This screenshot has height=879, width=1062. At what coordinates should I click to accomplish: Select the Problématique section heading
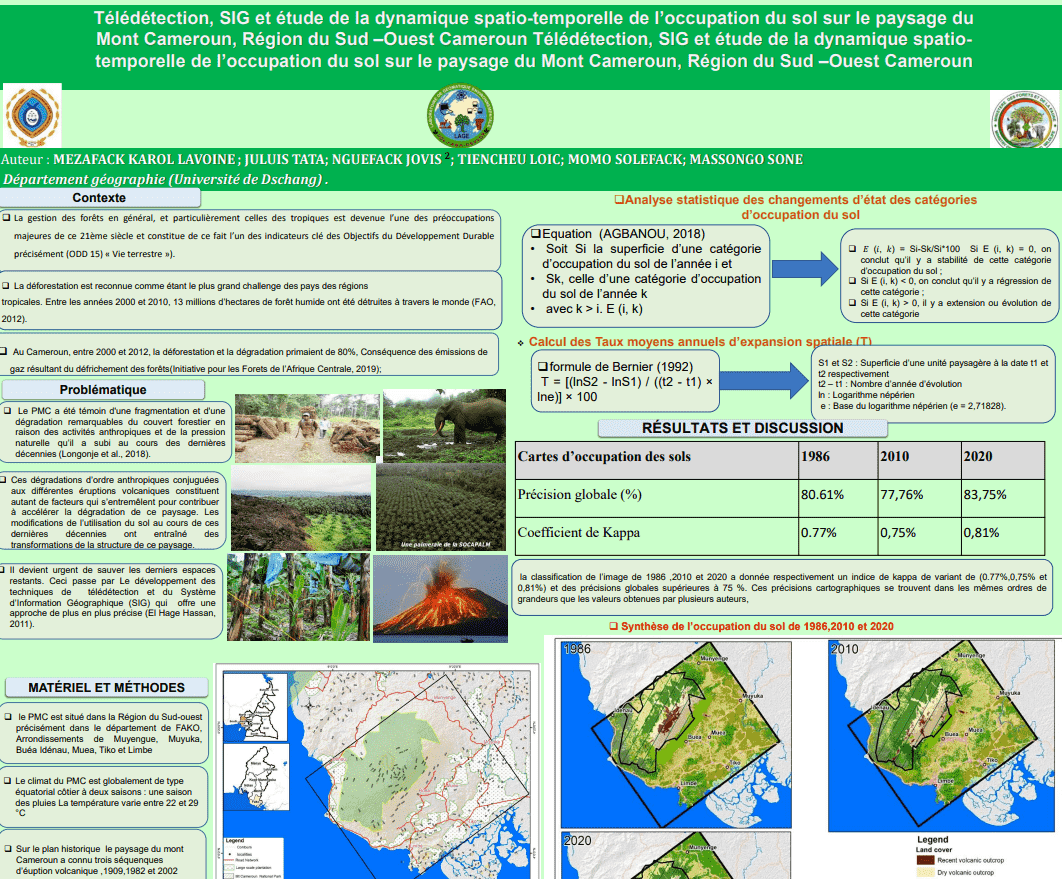103,389
